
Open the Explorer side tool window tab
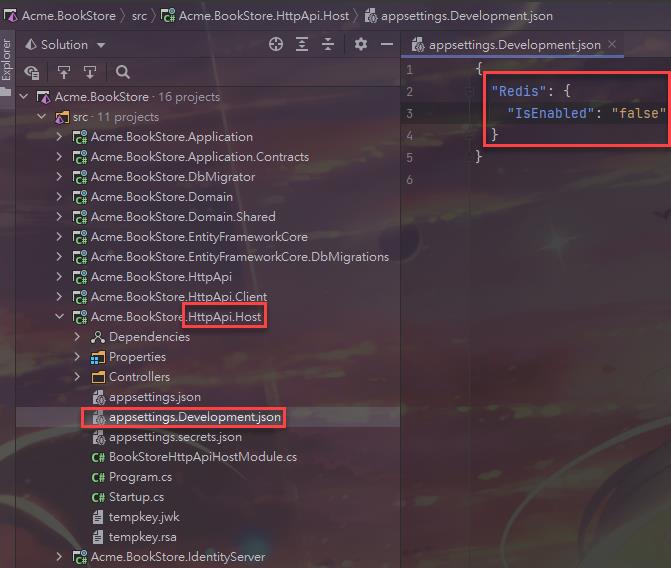click(x=7, y=62)
